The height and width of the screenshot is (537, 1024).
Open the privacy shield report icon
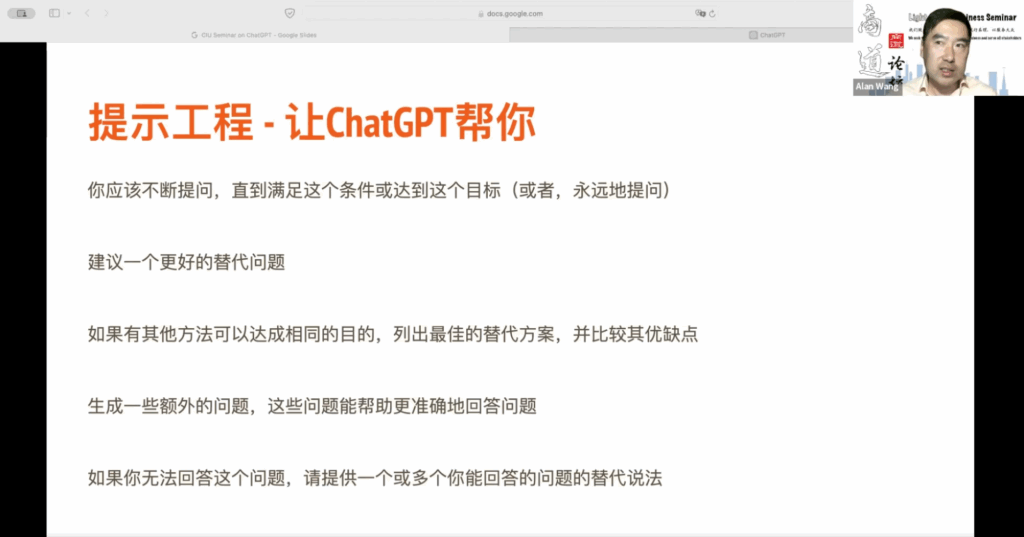pos(290,13)
